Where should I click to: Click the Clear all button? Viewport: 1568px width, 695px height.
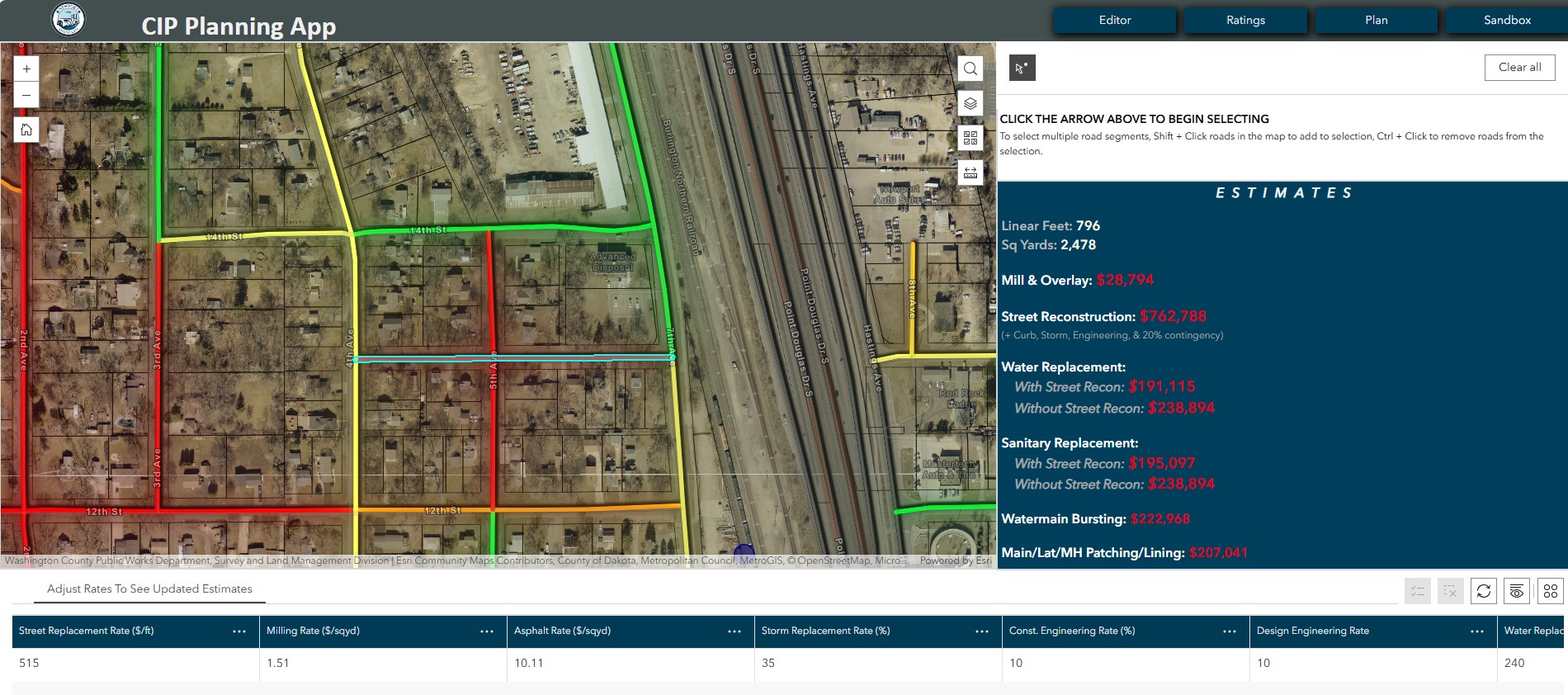[x=1520, y=68]
